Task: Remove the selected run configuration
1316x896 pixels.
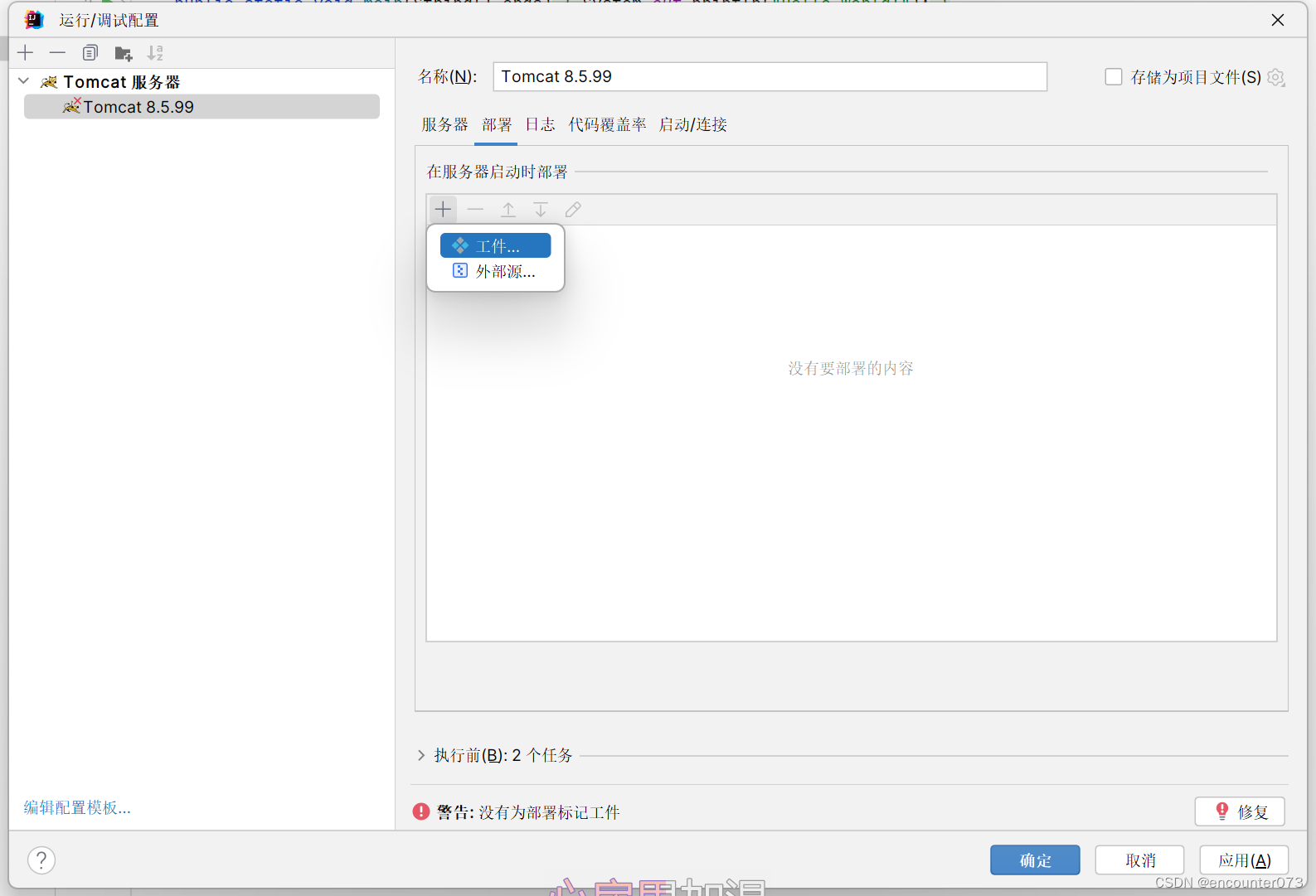Action: point(57,53)
